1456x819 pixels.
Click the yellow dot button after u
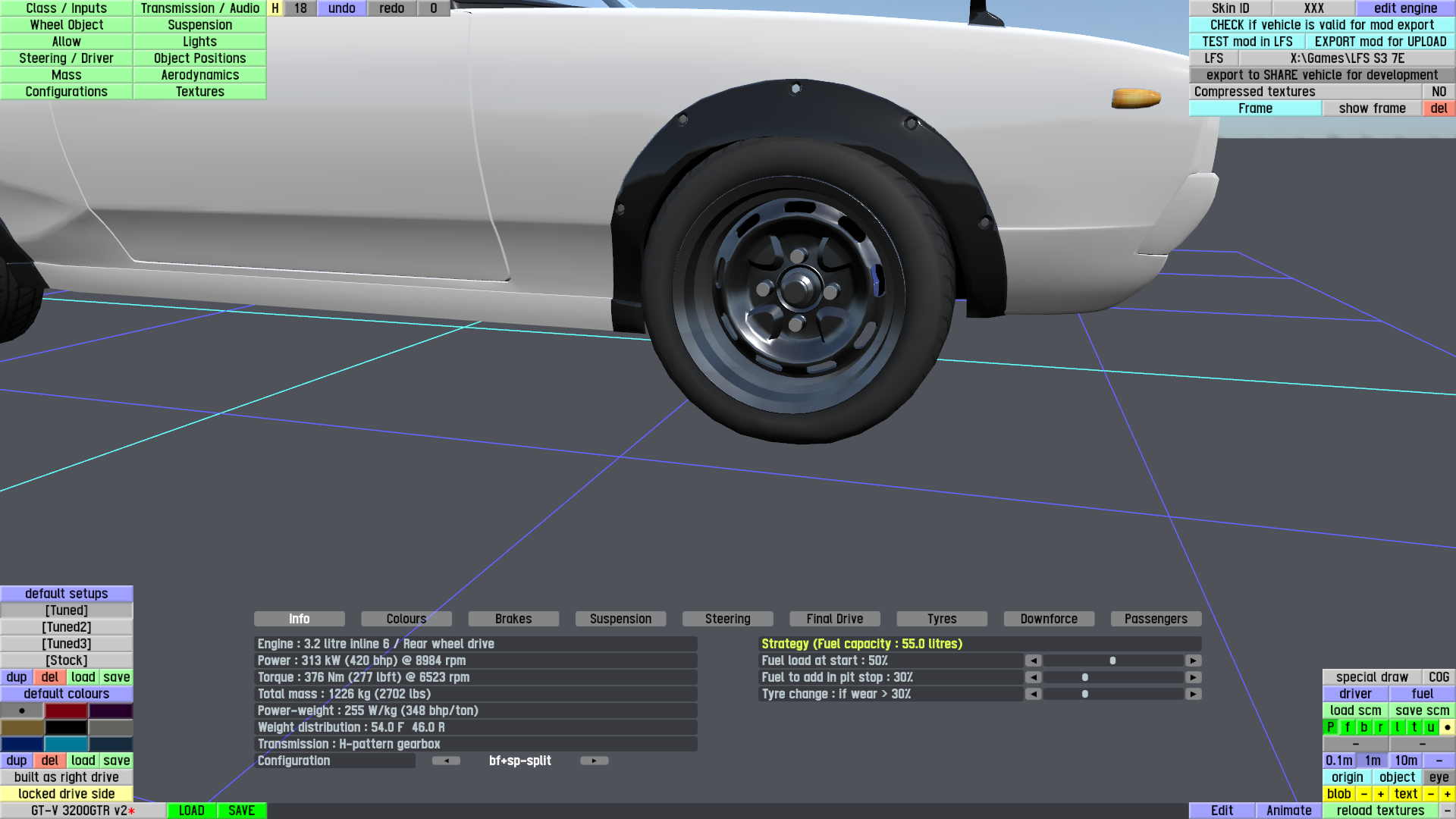1447,727
